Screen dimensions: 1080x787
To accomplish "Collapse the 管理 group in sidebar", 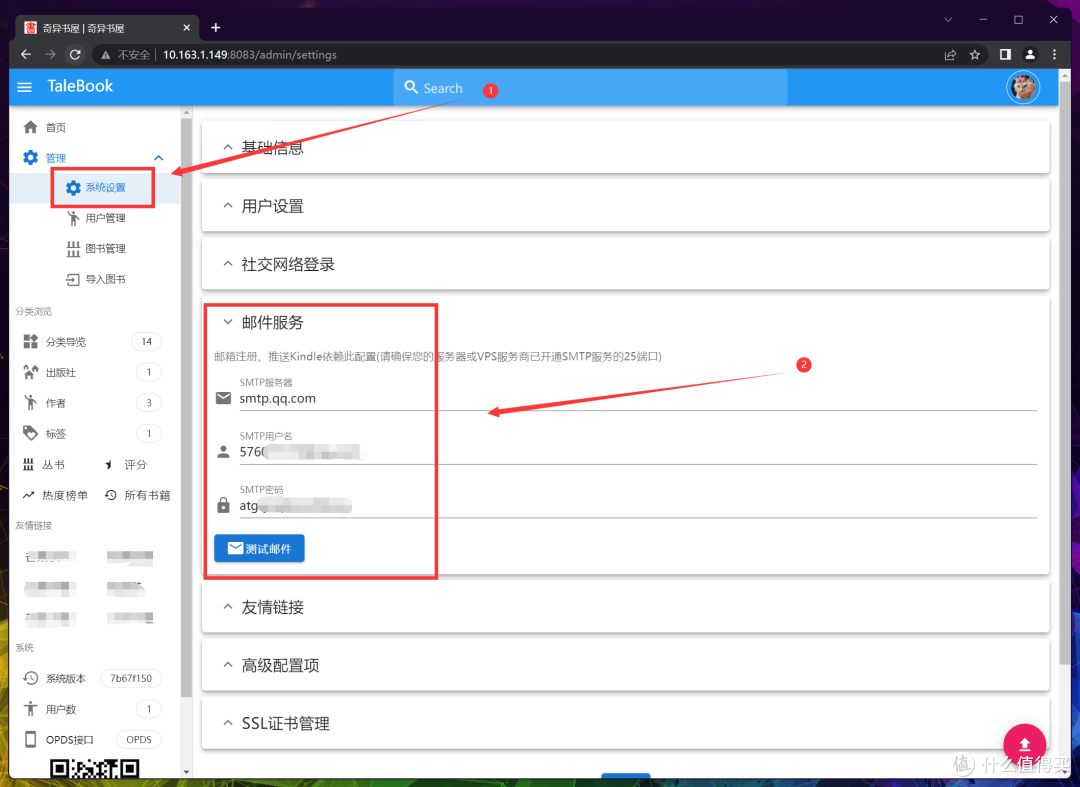I will click(x=158, y=157).
